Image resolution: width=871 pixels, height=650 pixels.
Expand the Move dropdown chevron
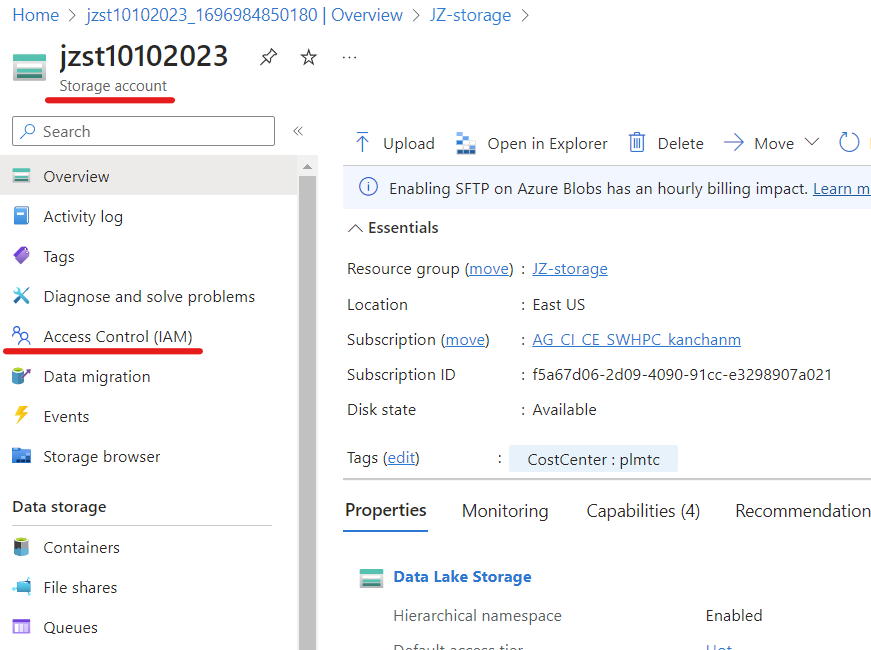coord(812,142)
